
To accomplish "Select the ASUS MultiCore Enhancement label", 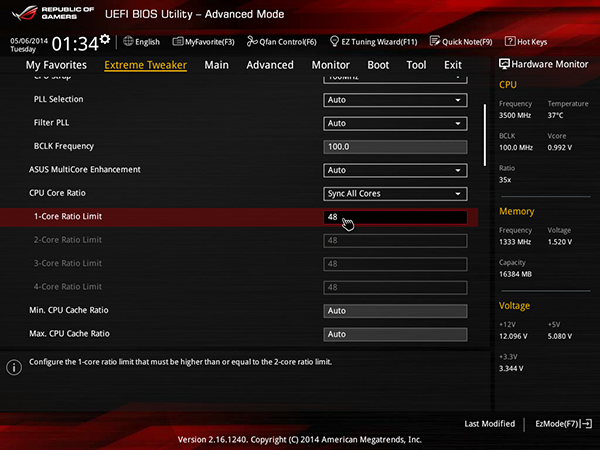I will [85, 170].
